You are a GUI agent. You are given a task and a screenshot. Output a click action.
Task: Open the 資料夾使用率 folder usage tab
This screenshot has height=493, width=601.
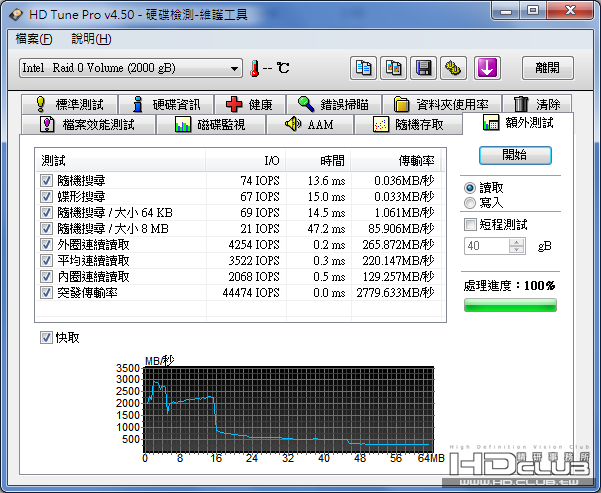click(x=442, y=104)
